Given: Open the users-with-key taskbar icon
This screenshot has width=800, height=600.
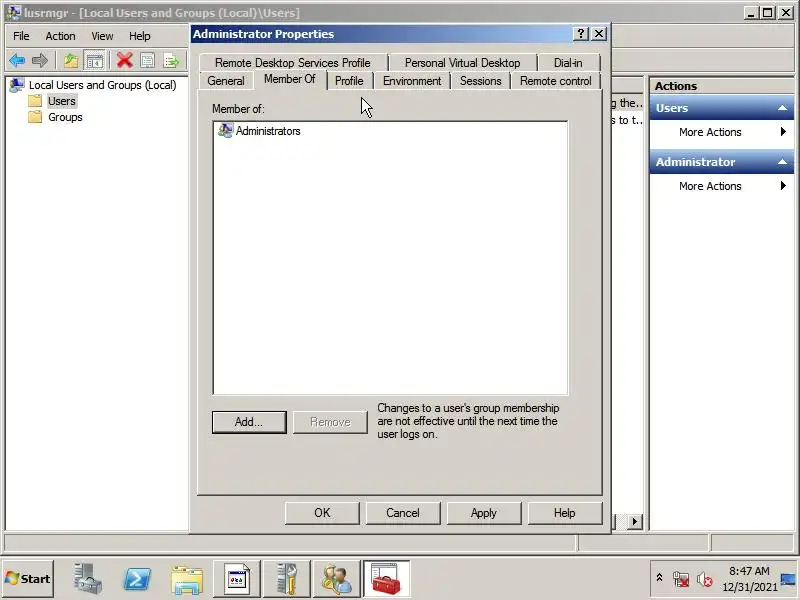Looking at the screenshot, I should pos(337,579).
